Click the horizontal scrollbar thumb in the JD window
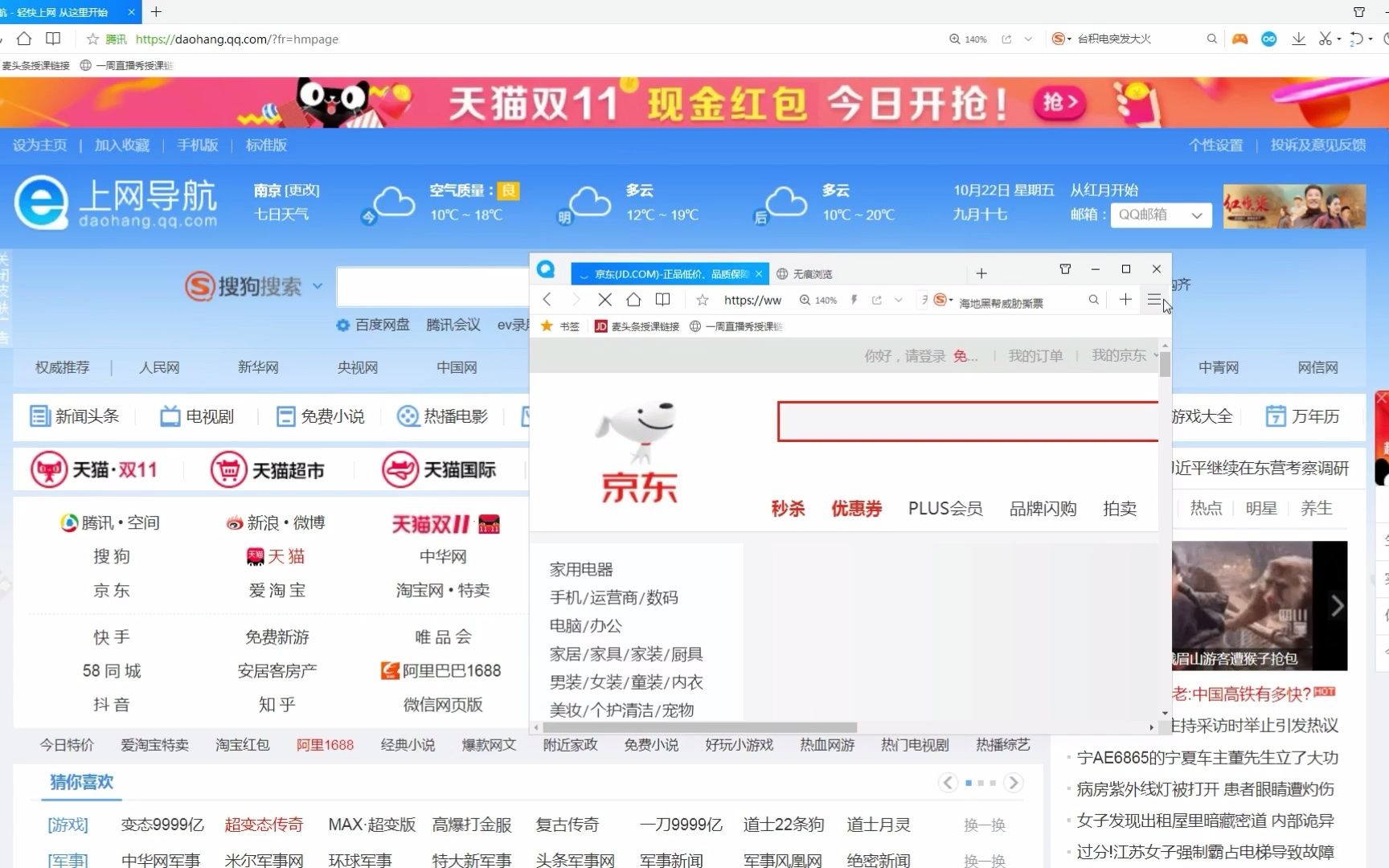The width and height of the screenshot is (1389, 868). click(699, 727)
